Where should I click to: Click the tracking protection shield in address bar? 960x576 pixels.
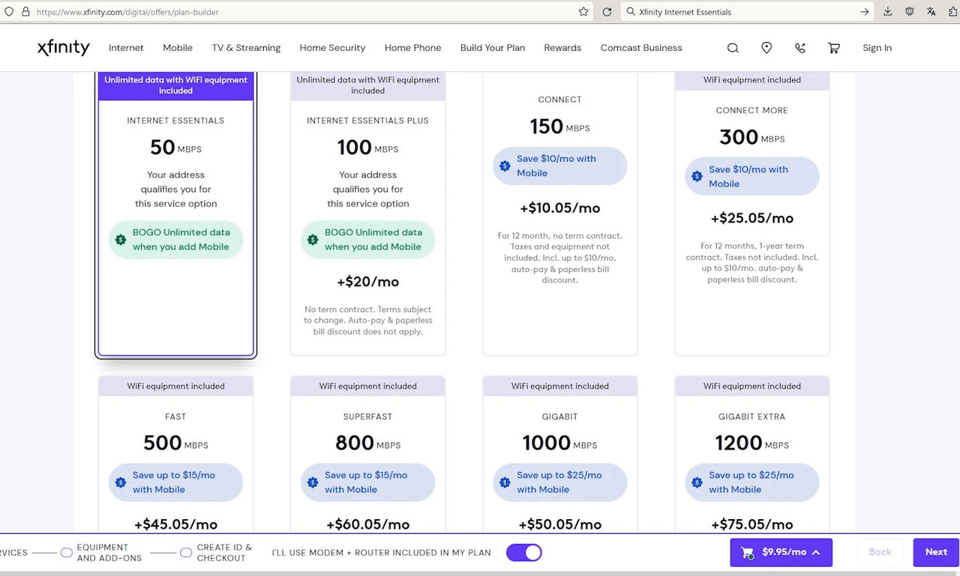coord(9,12)
